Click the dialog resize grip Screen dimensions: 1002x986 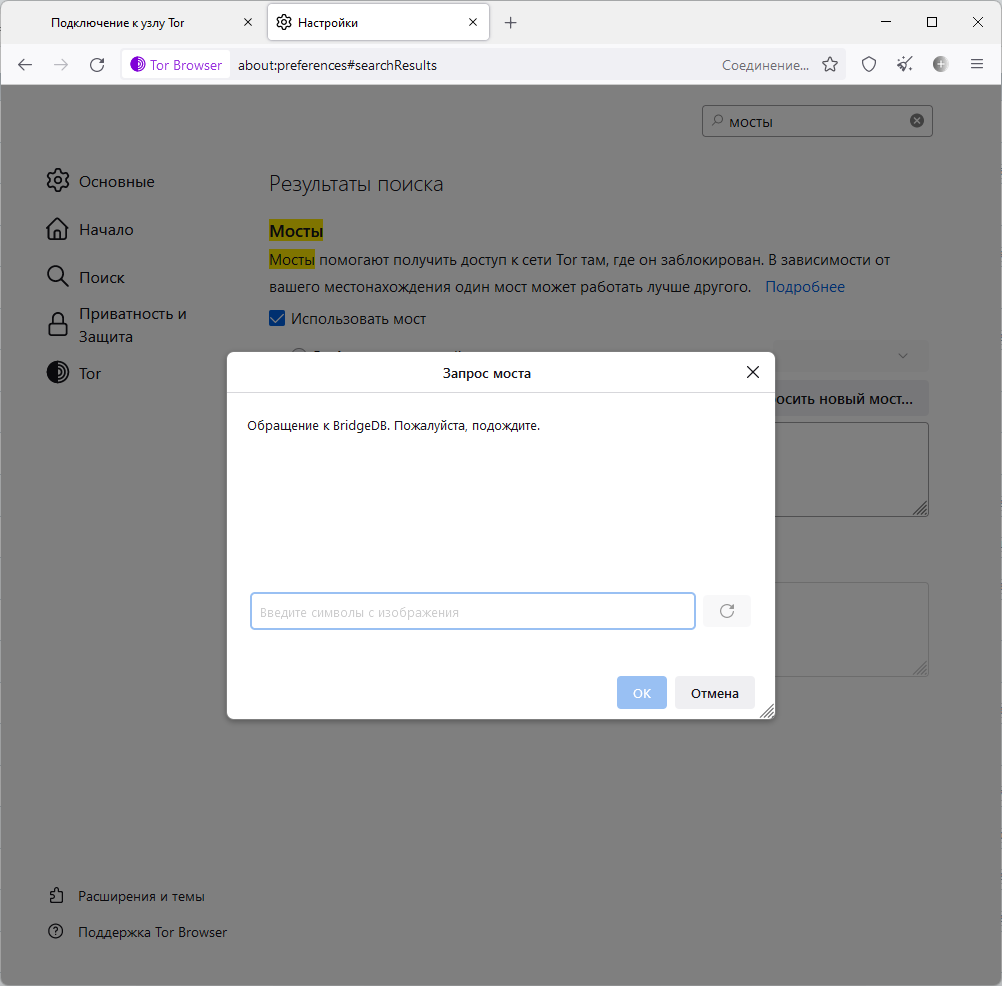[767, 711]
